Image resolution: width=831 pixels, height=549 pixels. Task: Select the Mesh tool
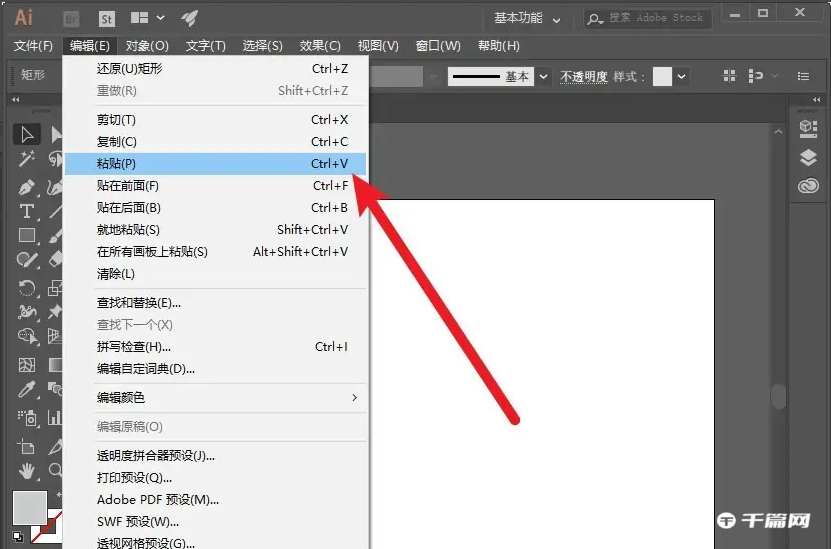click(26, 365)
